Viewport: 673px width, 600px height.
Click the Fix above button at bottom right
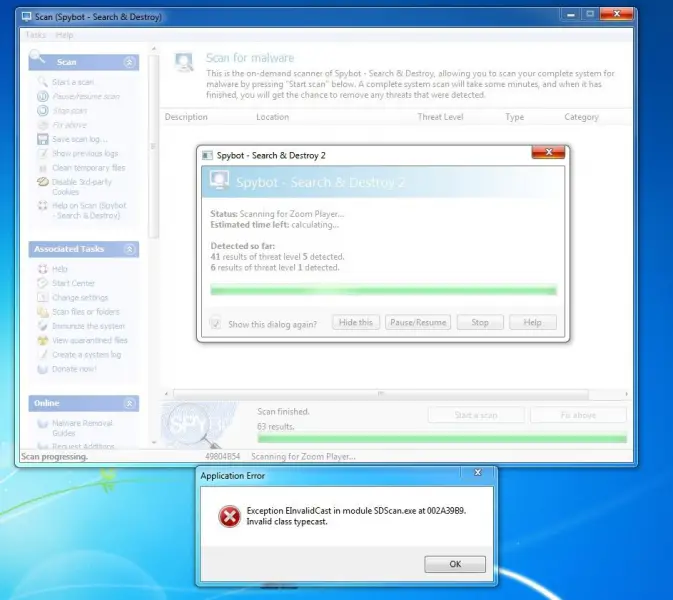click(x=578, y=415)
